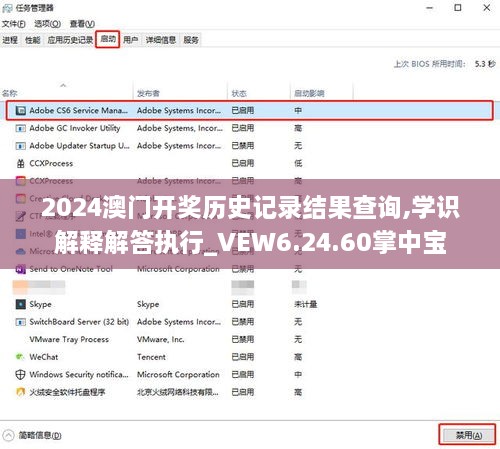500x449 pixels.
Task: Open the 选项(O) menu
Action: click(48, 24)
